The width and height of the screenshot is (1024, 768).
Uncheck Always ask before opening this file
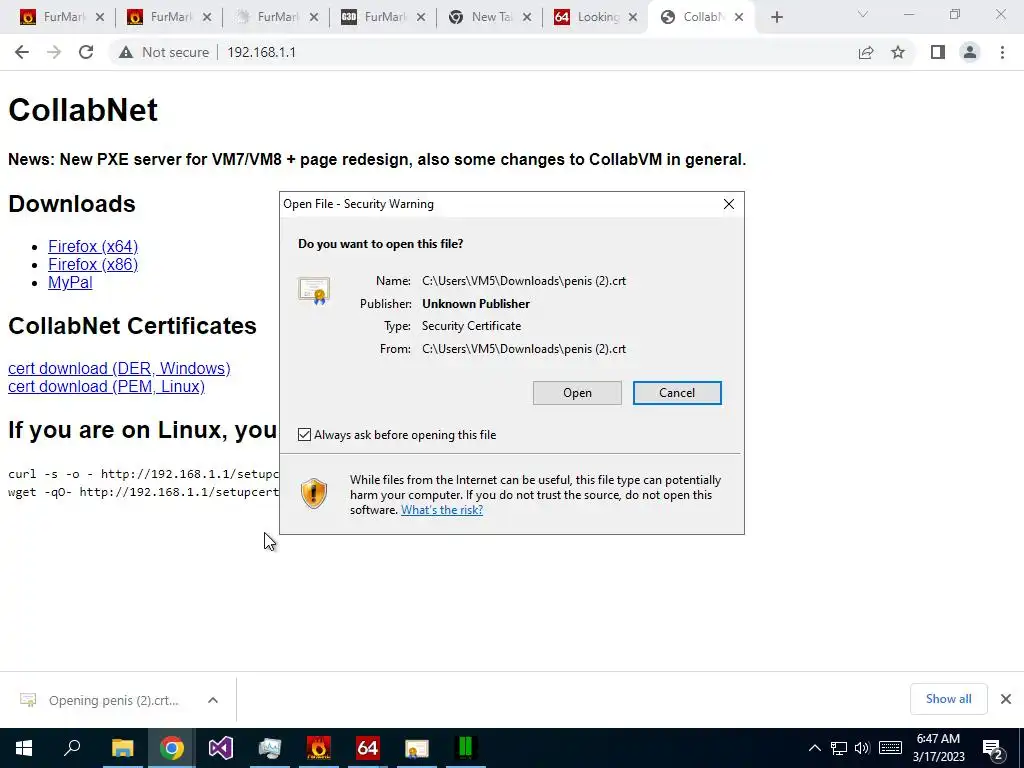[304, 435]
